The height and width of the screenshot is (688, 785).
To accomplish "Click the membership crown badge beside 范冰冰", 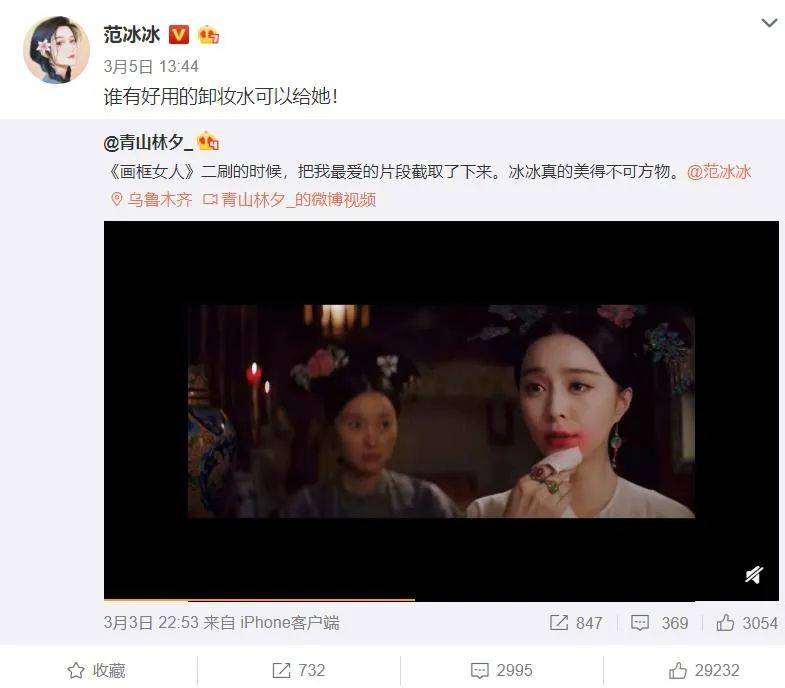I will [208, 35].
